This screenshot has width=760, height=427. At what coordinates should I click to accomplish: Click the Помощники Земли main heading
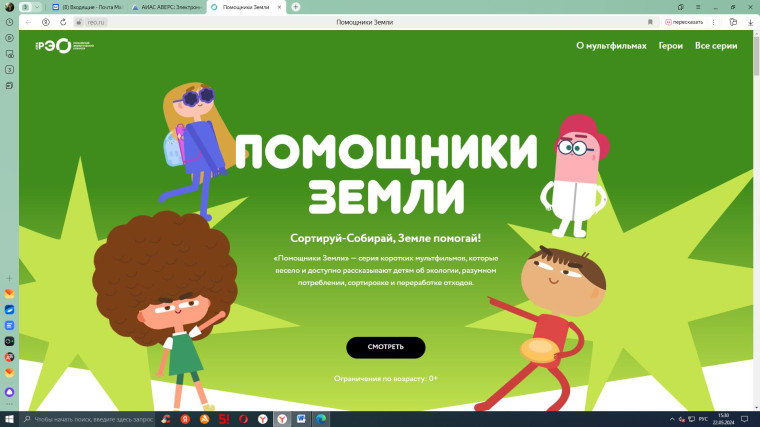(x=386, y=173)
